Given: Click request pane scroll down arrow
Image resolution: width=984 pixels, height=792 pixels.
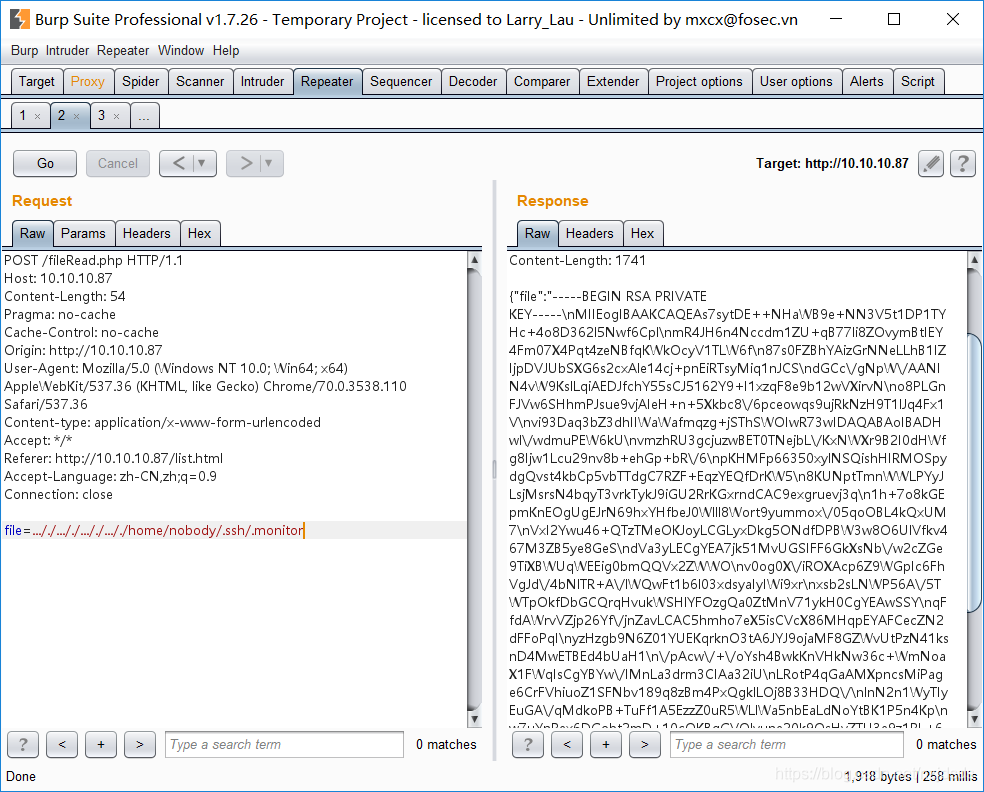Looking at the screenshot, I should (x=475, y=719).
